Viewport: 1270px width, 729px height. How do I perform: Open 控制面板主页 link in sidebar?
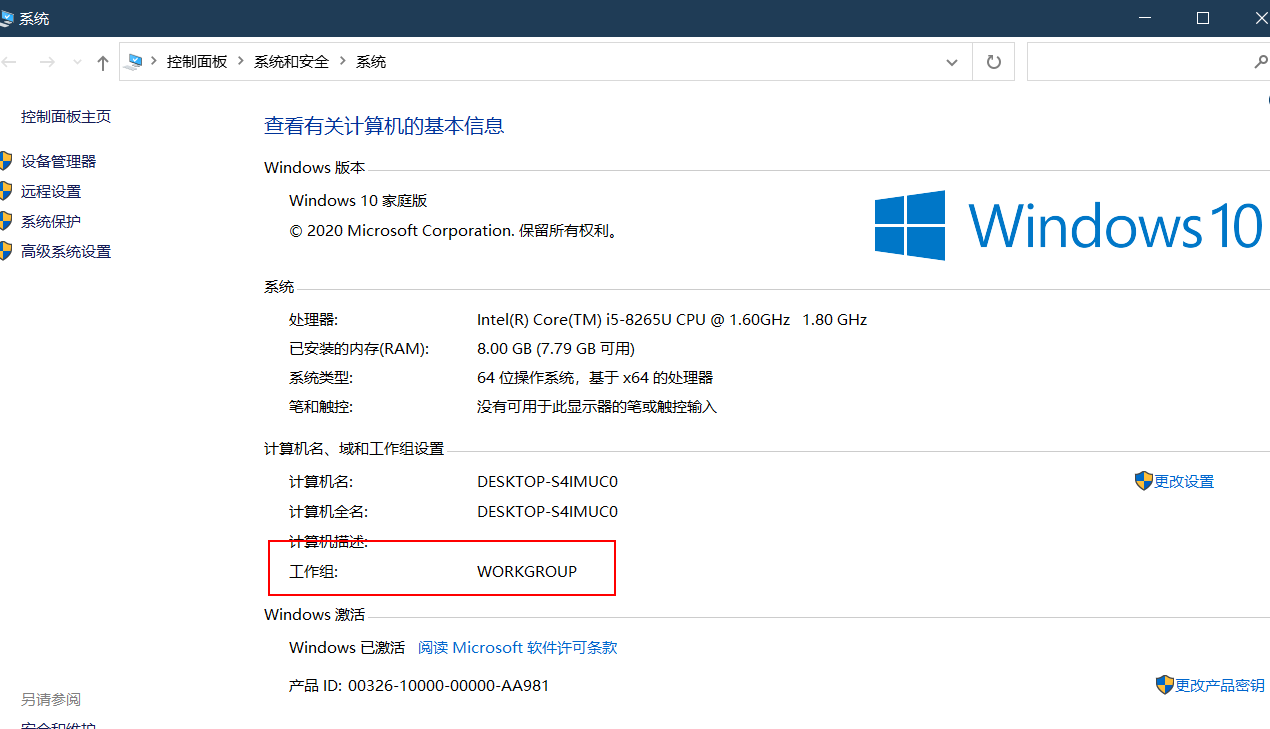(66, 117)
